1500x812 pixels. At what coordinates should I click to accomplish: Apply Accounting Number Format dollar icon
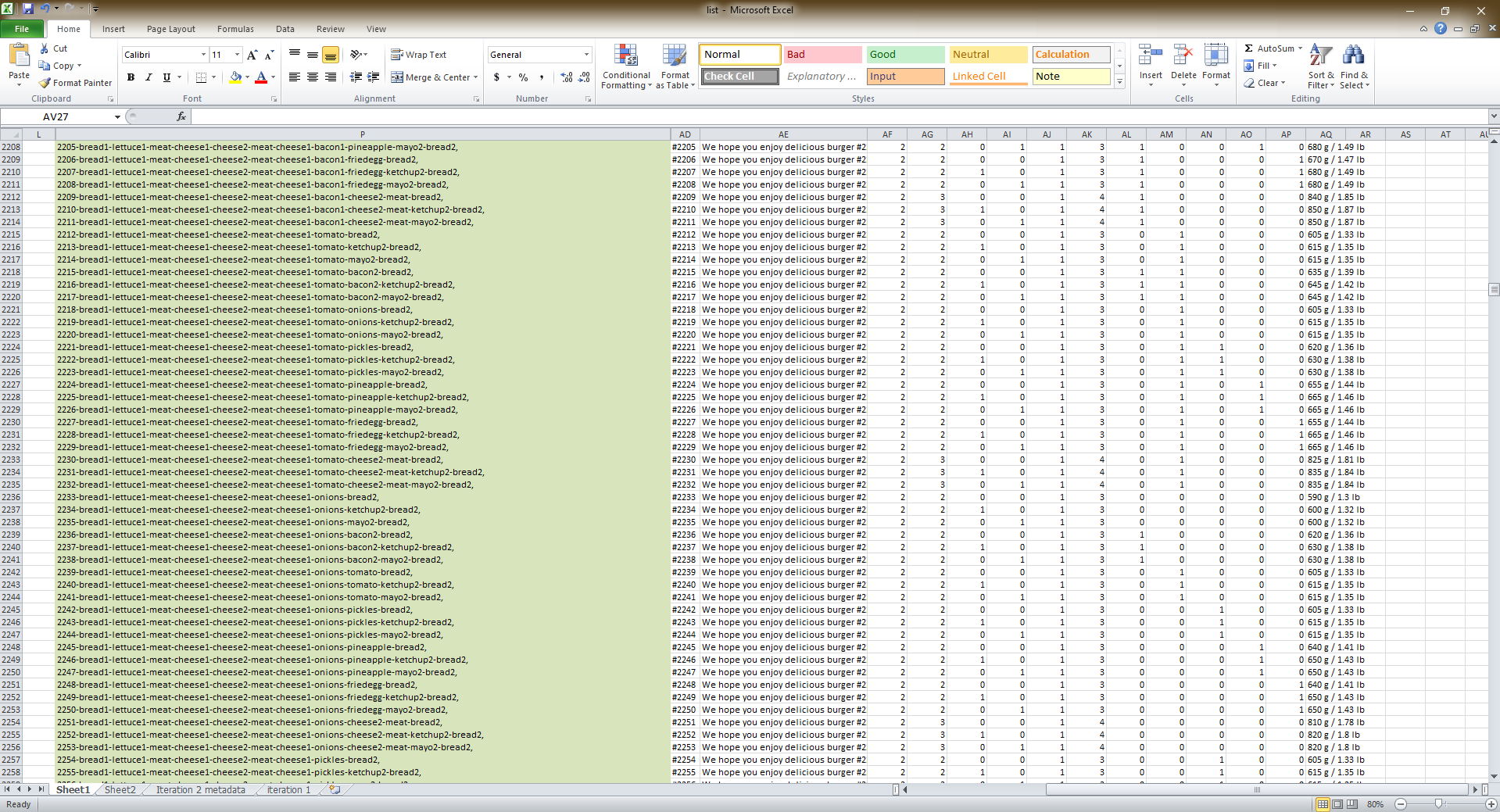click(x=496, y=77)
